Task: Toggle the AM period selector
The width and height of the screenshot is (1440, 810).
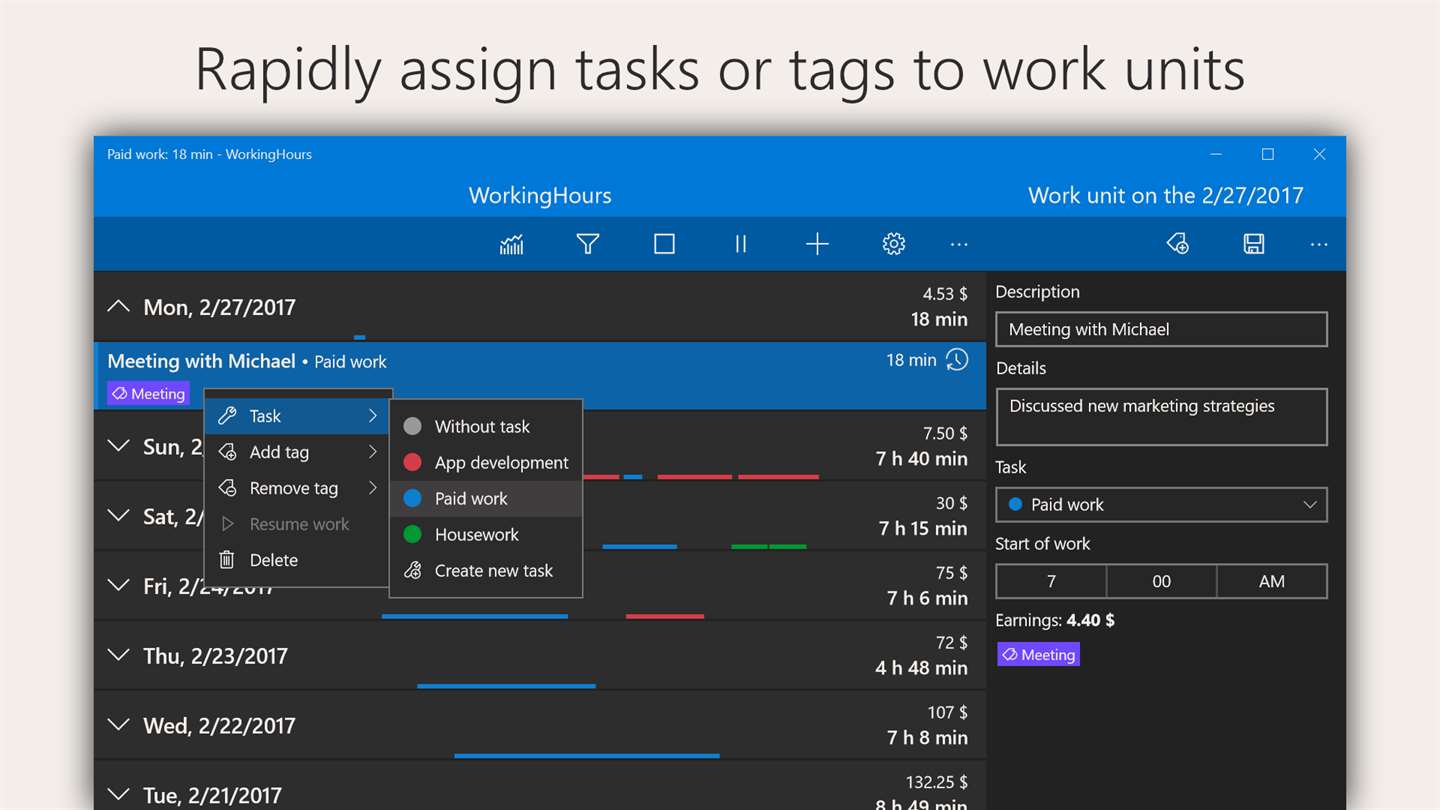Action: (1272, 581)
